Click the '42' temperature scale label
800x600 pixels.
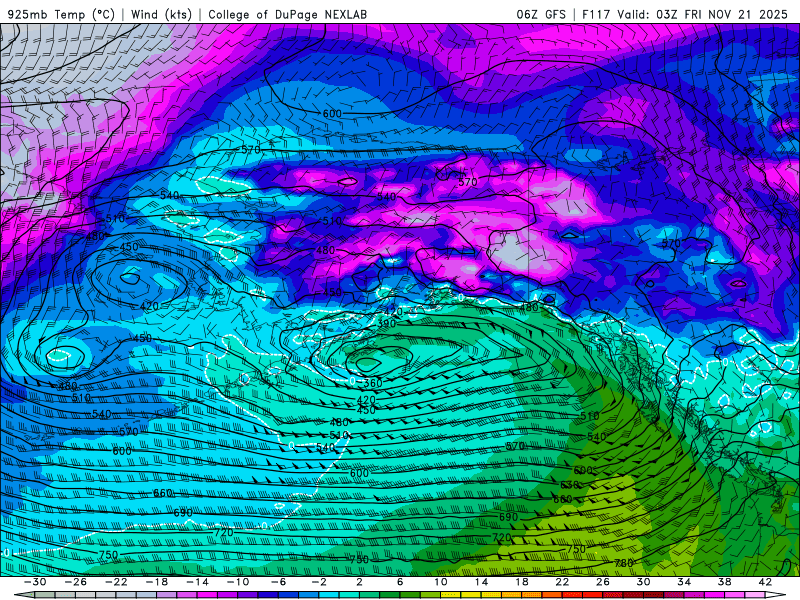click(765, 582)
